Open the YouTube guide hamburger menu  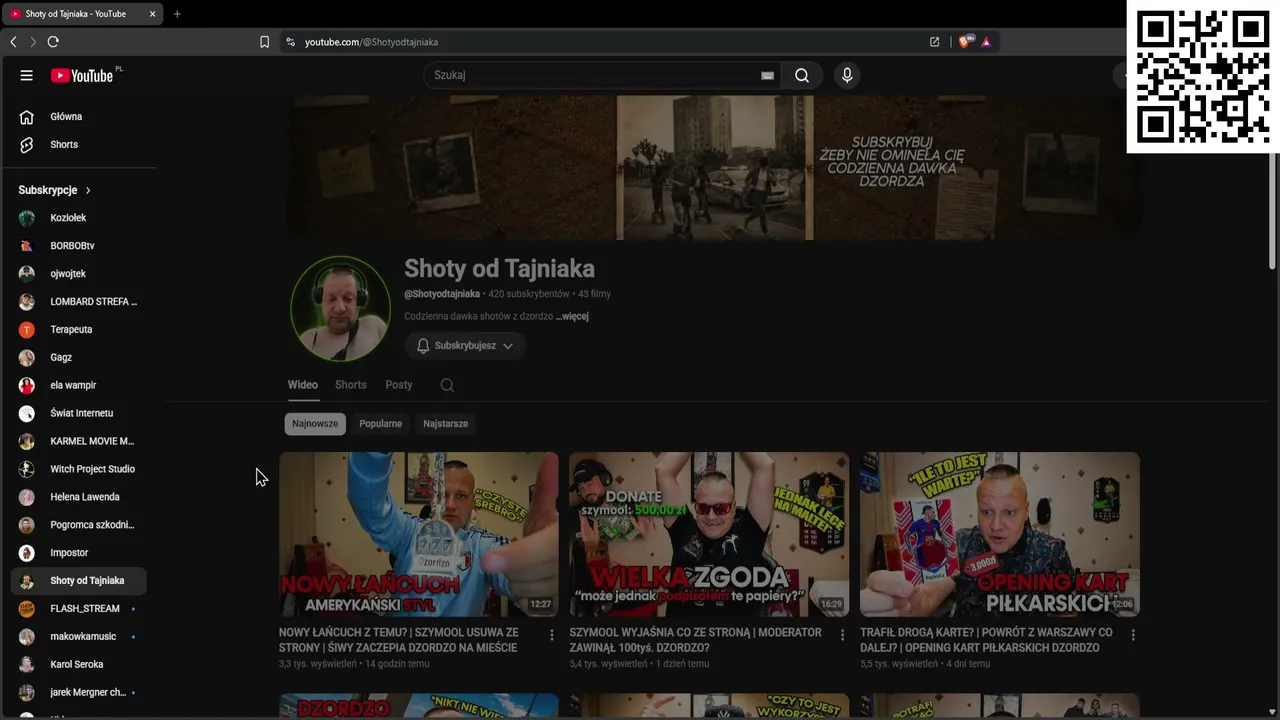27,75
